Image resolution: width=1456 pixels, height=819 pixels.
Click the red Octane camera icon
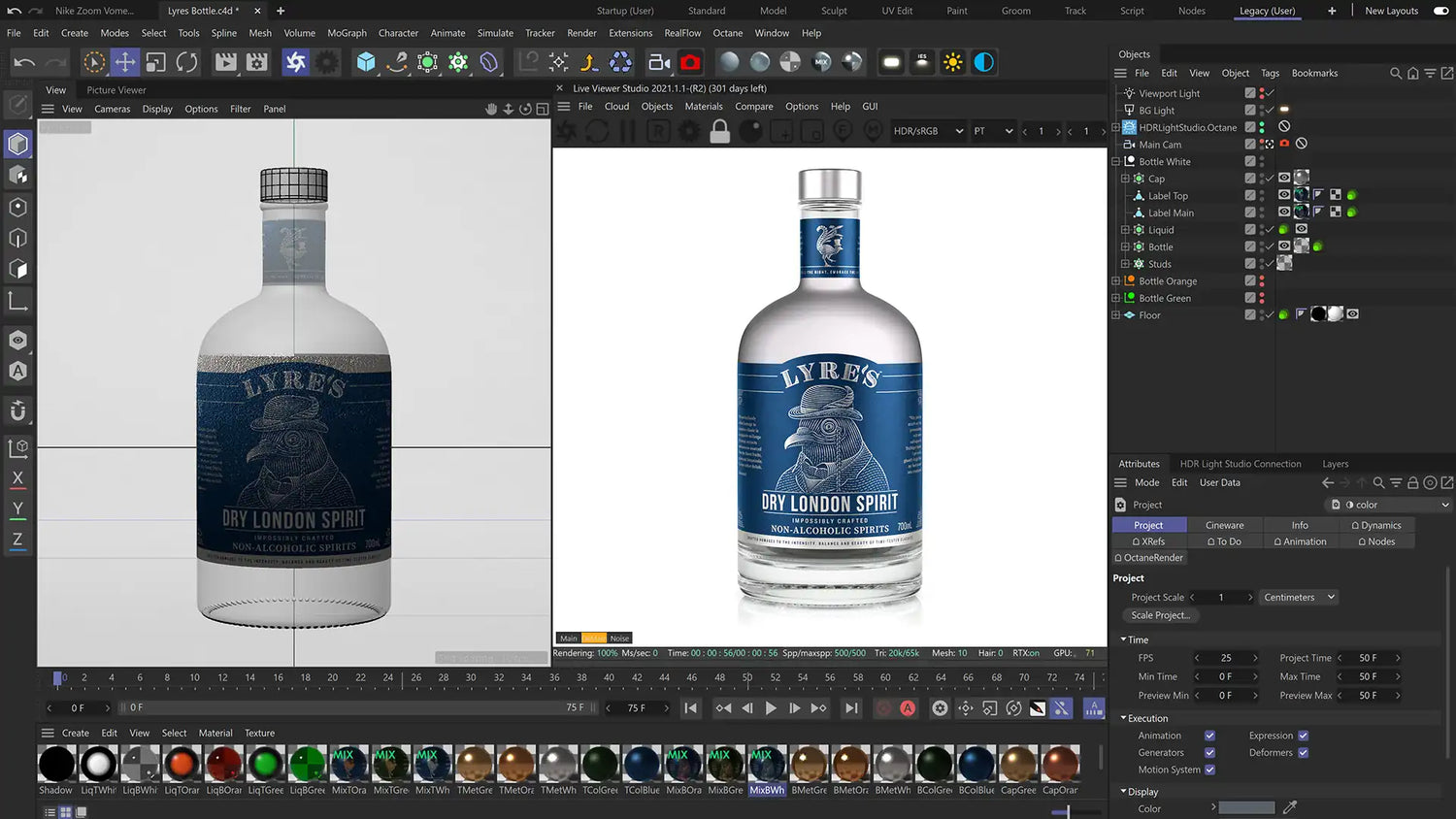(690, 62)
